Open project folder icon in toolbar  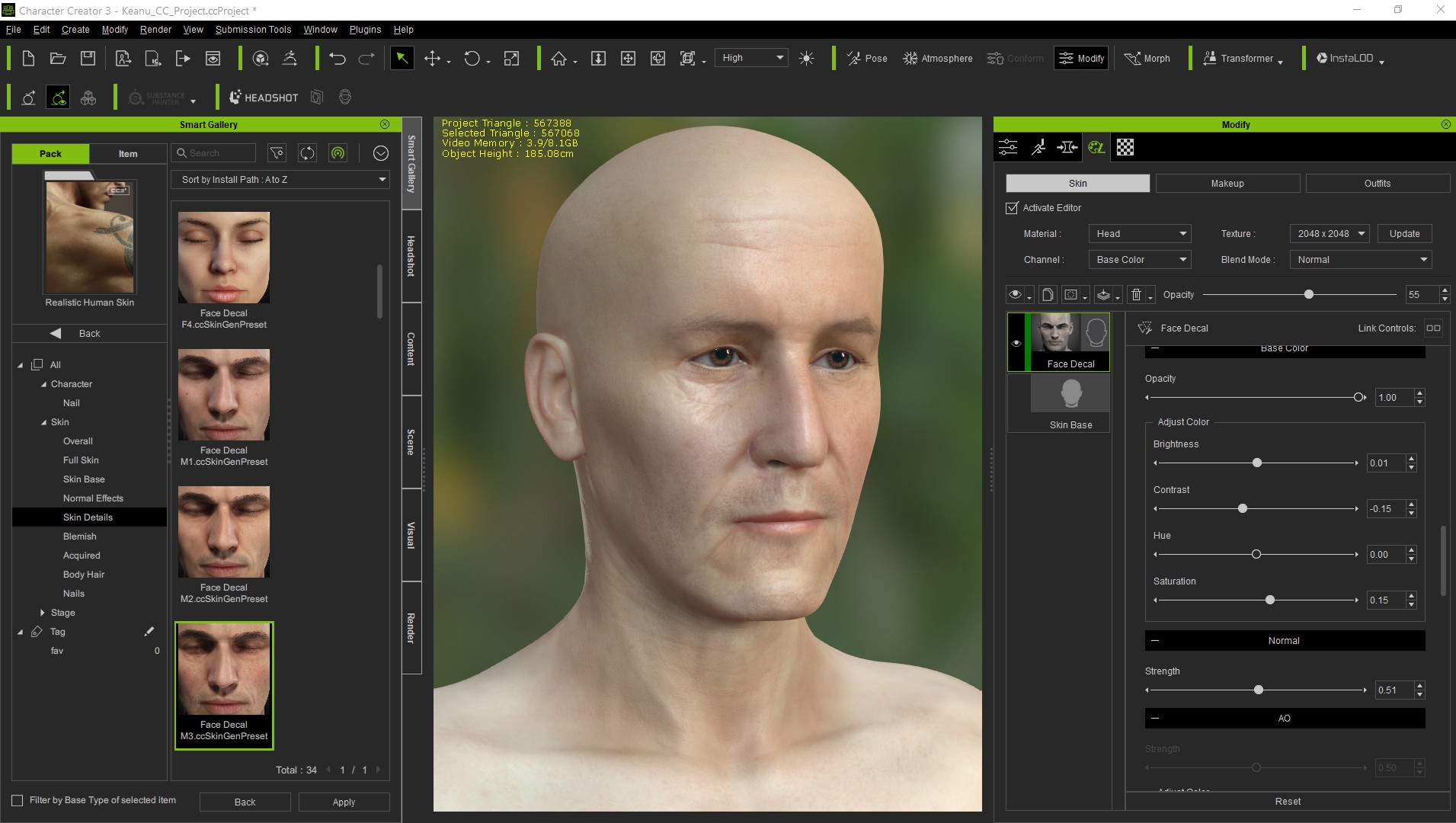tap(58, 59)
